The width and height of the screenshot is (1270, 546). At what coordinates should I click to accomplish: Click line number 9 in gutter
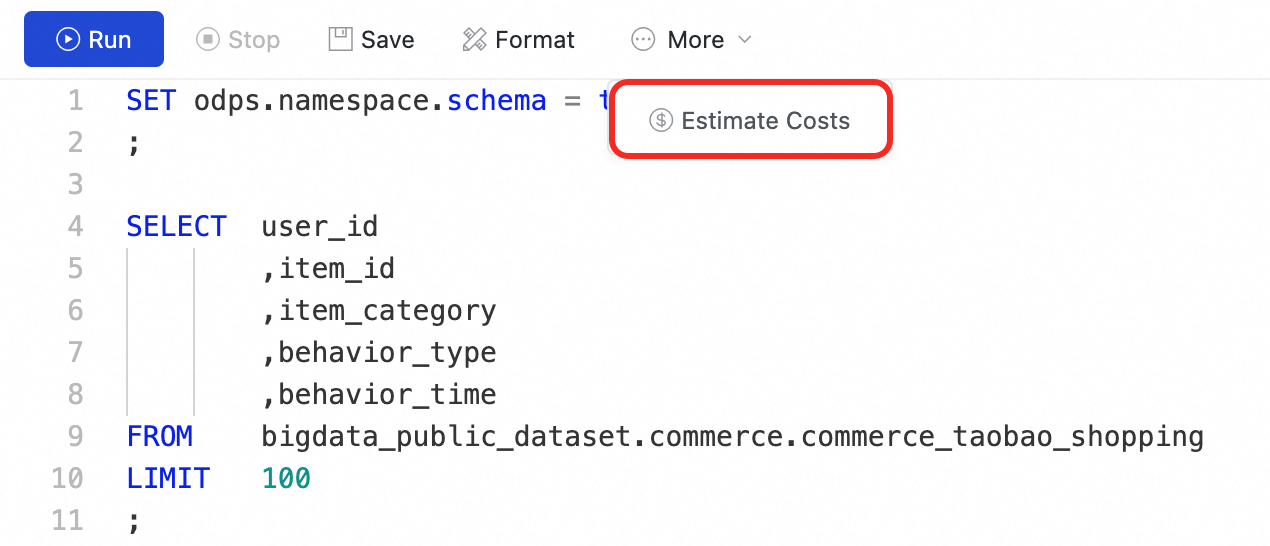tap(76, 437)
